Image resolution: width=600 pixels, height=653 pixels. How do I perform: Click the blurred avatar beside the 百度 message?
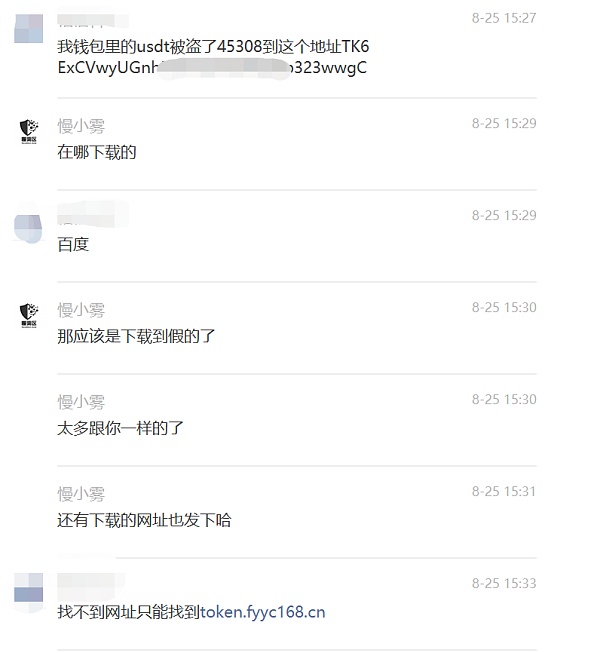tap(28, 227)
